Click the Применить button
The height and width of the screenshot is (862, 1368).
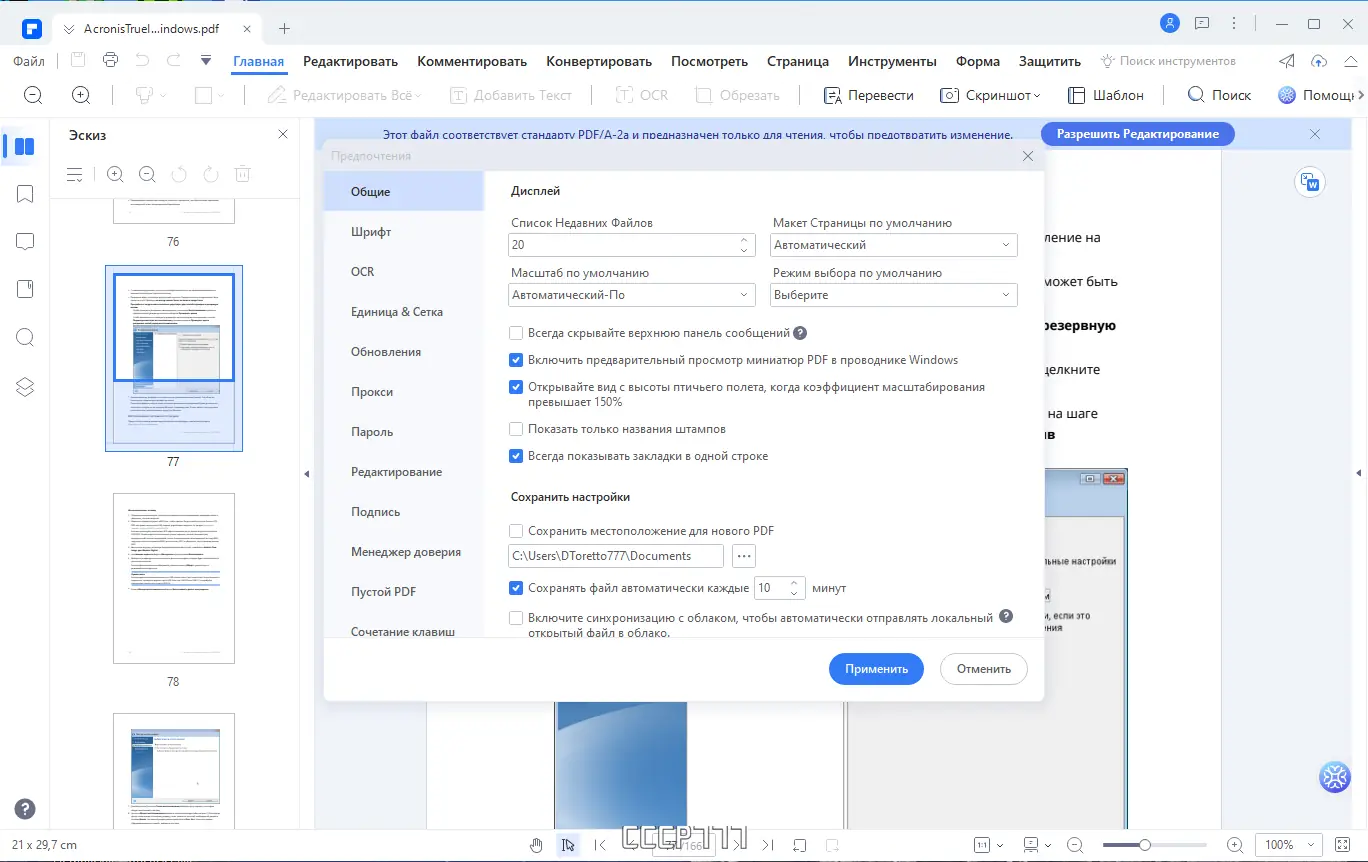pos(876,669)
